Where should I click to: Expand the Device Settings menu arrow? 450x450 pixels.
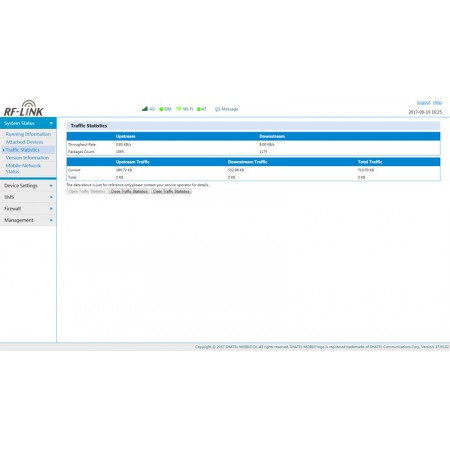tap(51, 186)
